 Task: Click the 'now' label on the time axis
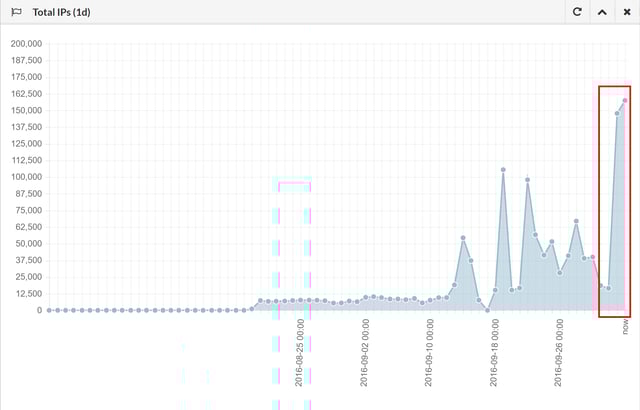(625, 327)
